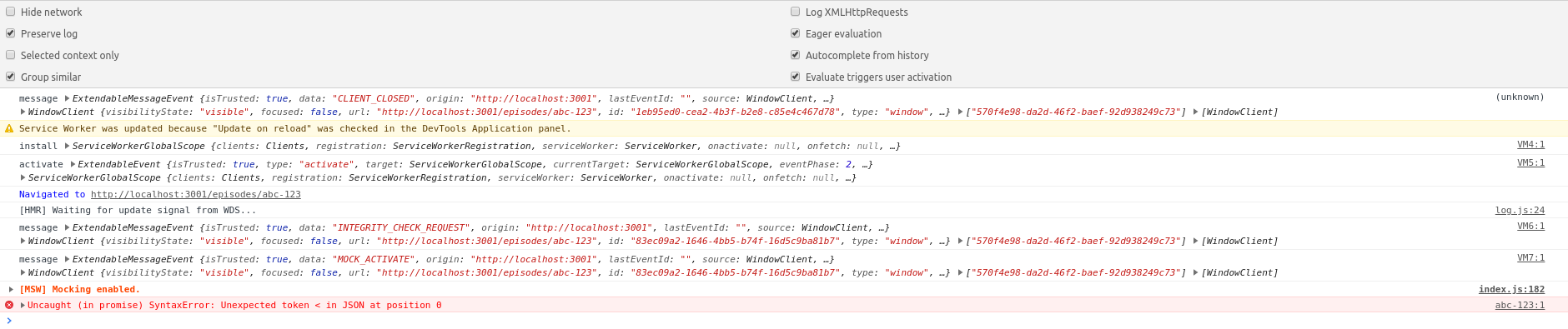The image size is (1568, 329).
Task: Uncheck Evaluate triggers user activation
Action: pyautogui.click(x=796, y=77)
